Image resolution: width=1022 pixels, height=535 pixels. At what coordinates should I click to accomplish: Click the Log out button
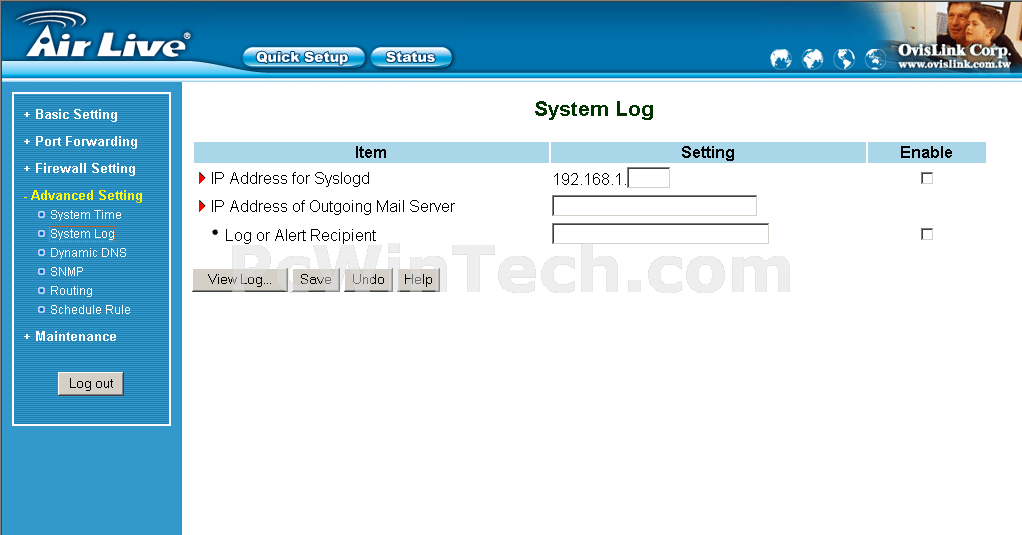tap(91, 383)
